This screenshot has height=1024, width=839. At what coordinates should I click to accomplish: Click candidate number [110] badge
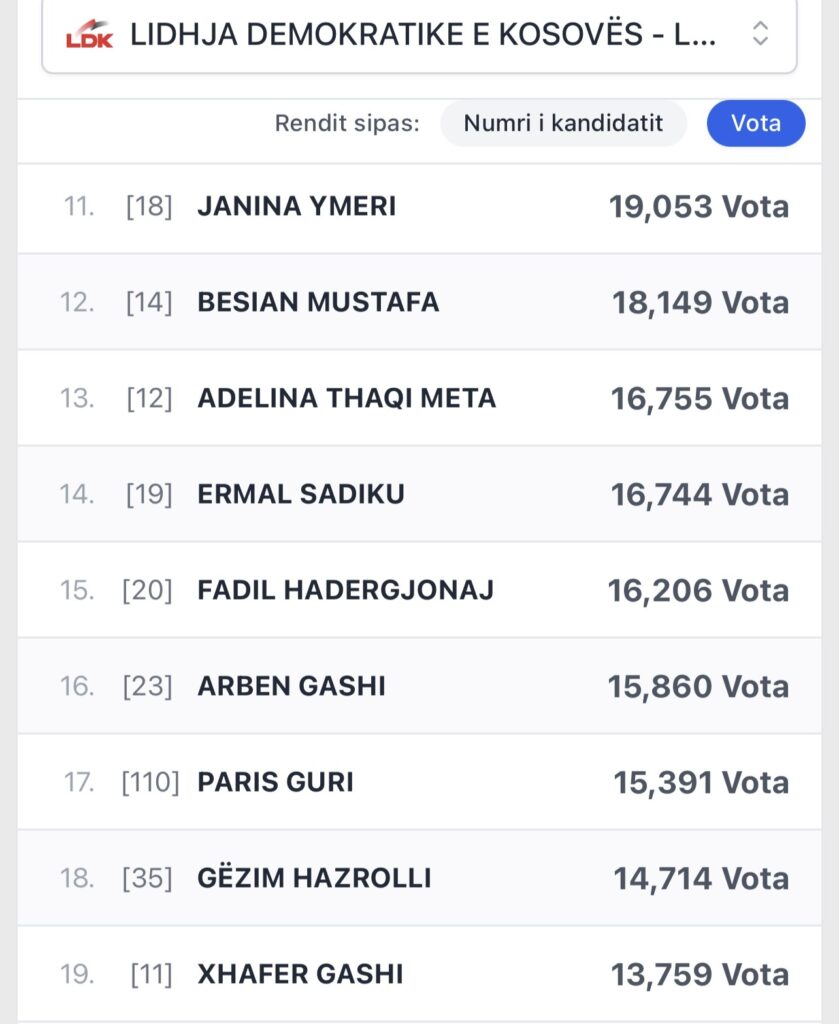pos(150,782)
